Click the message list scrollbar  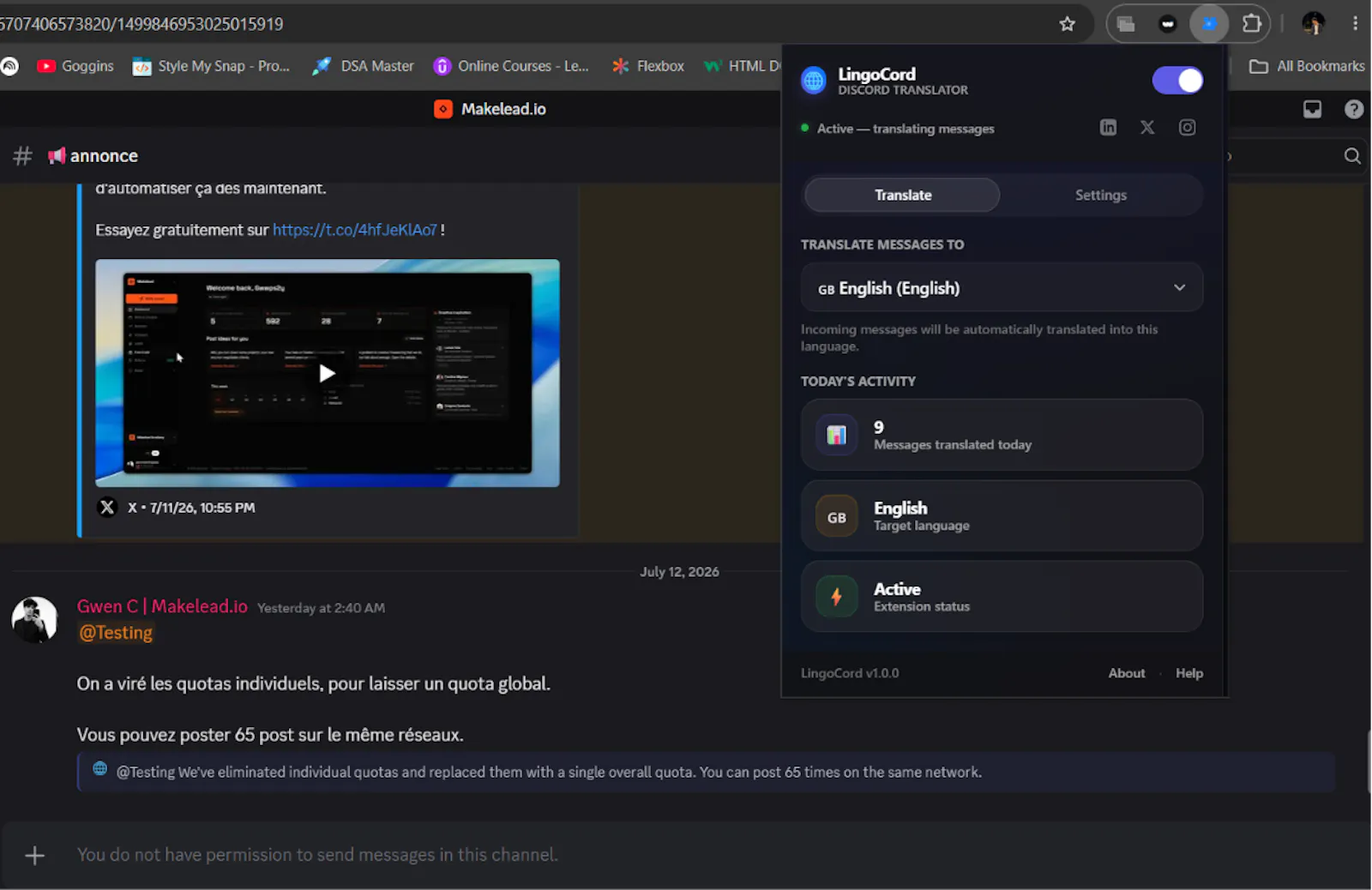click(1368, 761)
